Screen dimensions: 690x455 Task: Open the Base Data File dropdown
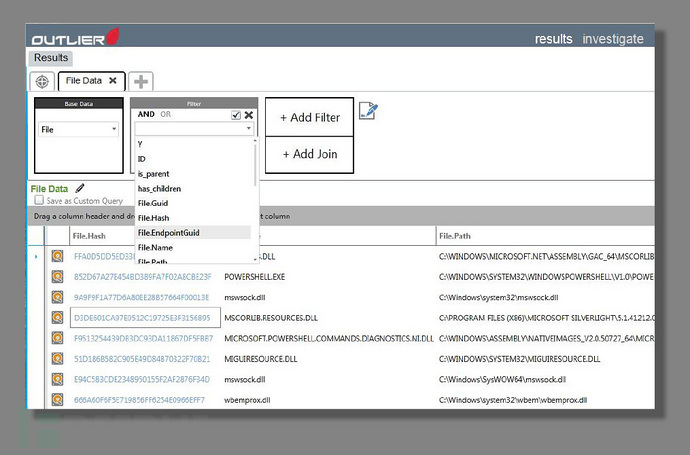pyautogui.click(x=113, y=129)
